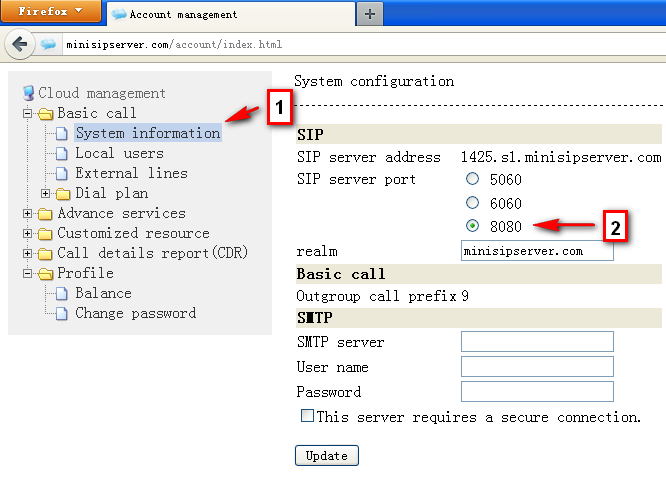Select Advance services in the tree
Image resolution: width=666 pixels, height=477 pixels.
(x=121, y=213)
